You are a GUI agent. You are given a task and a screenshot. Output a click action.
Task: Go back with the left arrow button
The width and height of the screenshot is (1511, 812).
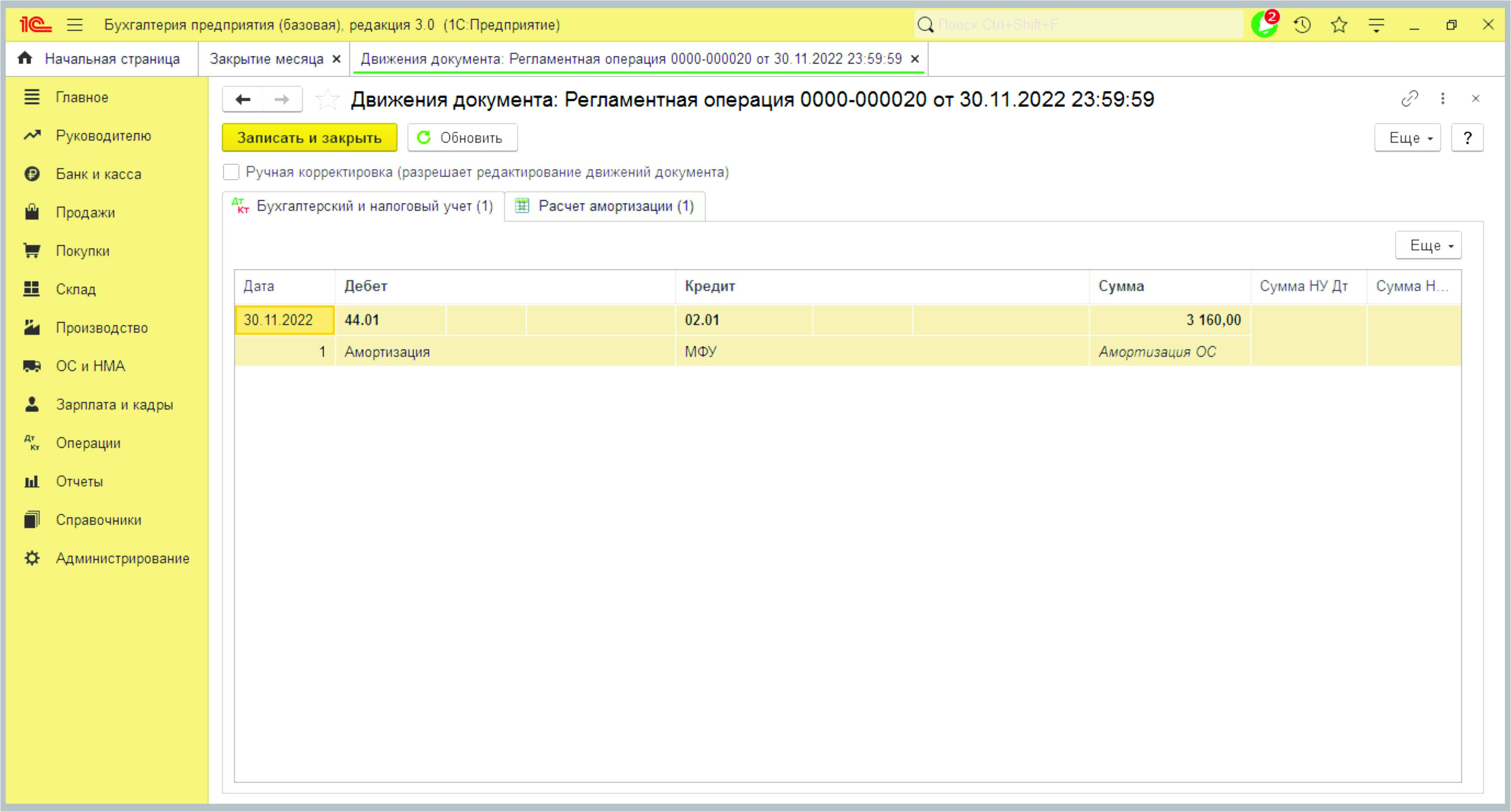click(243, 100)
